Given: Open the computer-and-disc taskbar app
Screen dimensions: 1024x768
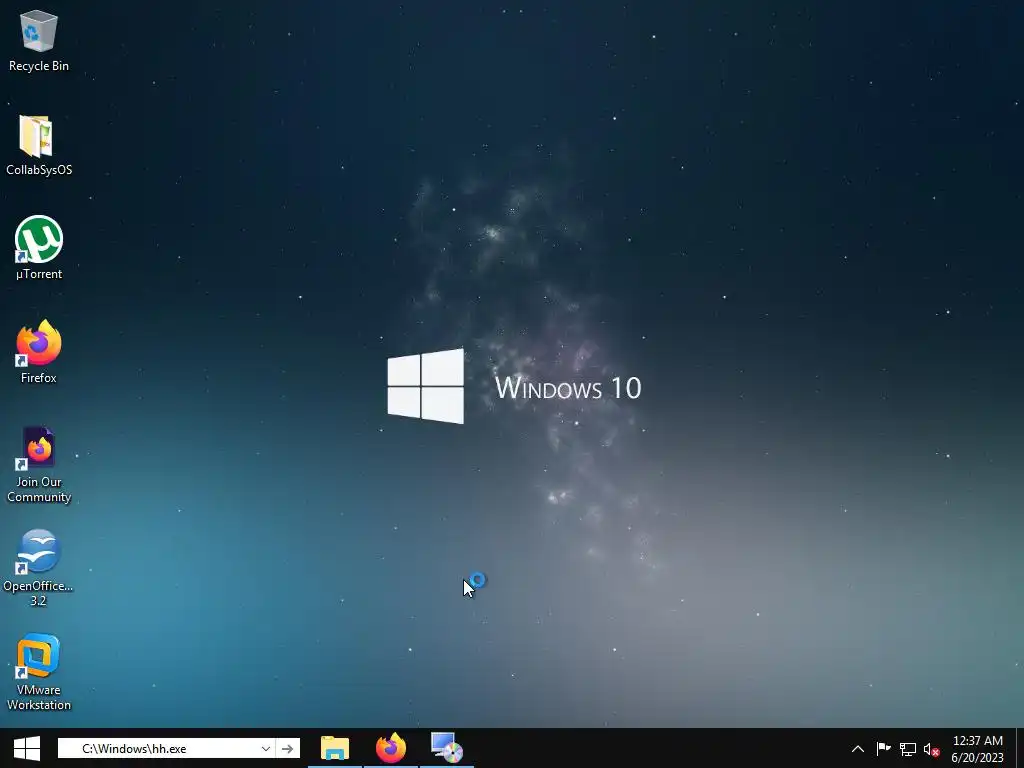Looking at the screenshot, I should 447,748.
